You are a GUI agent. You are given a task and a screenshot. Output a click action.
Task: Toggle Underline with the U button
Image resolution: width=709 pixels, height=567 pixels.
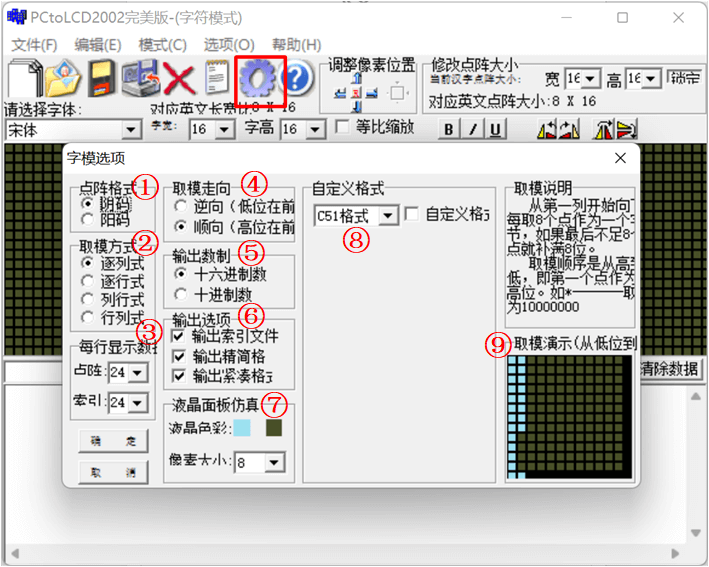(496, 129)
